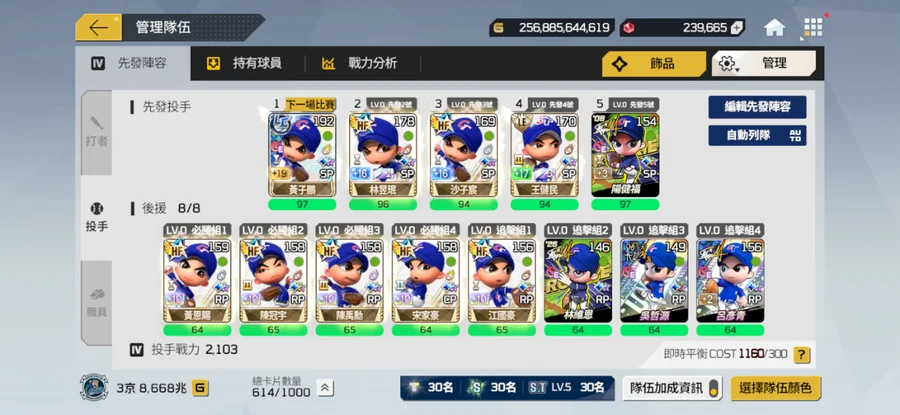This screenshot has height=415, width=900.
Task: Click the 選擇隊伍顏色 button
Action: pyautogui.click(x=776, y=389)
